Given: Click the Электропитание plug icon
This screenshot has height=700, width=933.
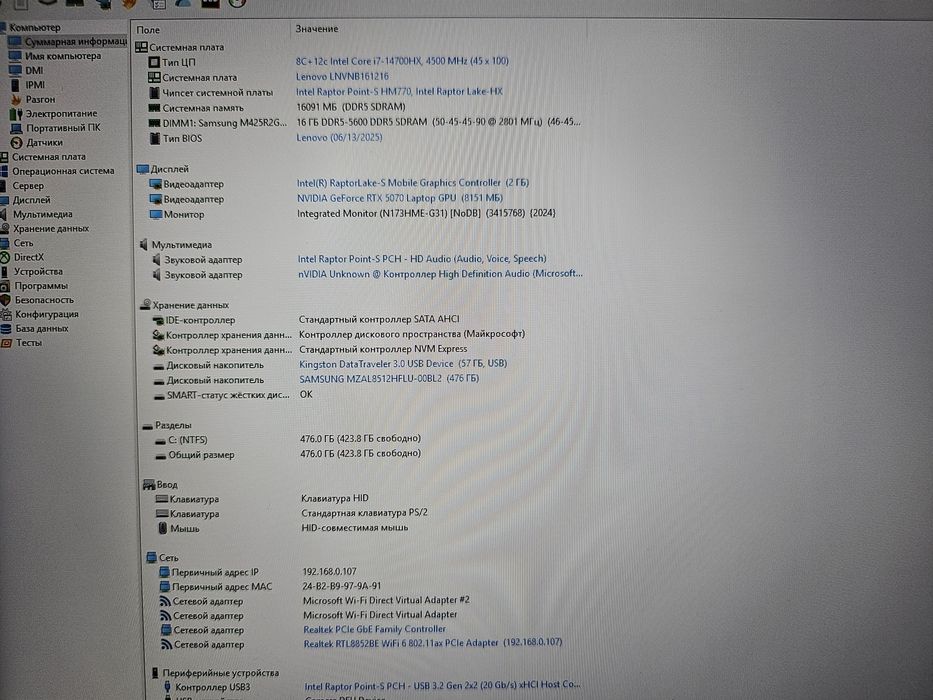Looking at the screenshot, I should (16, 114).
